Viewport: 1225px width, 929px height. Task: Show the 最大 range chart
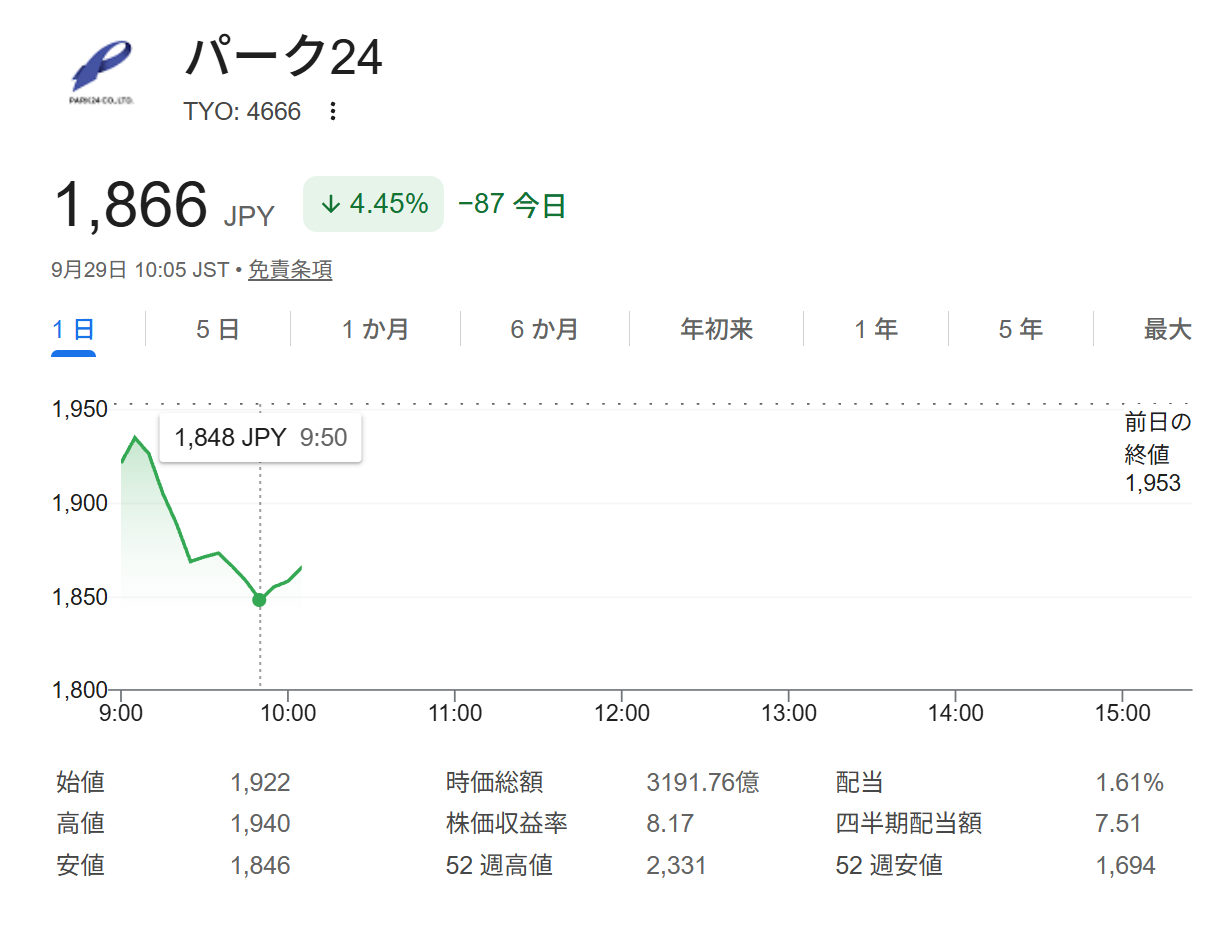point(1167,329)
